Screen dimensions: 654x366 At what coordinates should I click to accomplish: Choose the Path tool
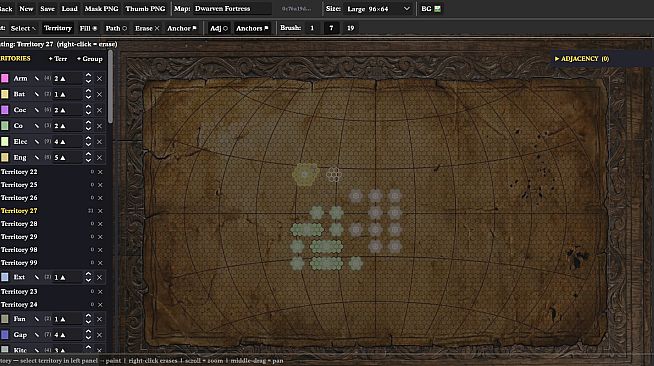pos(116,28)
